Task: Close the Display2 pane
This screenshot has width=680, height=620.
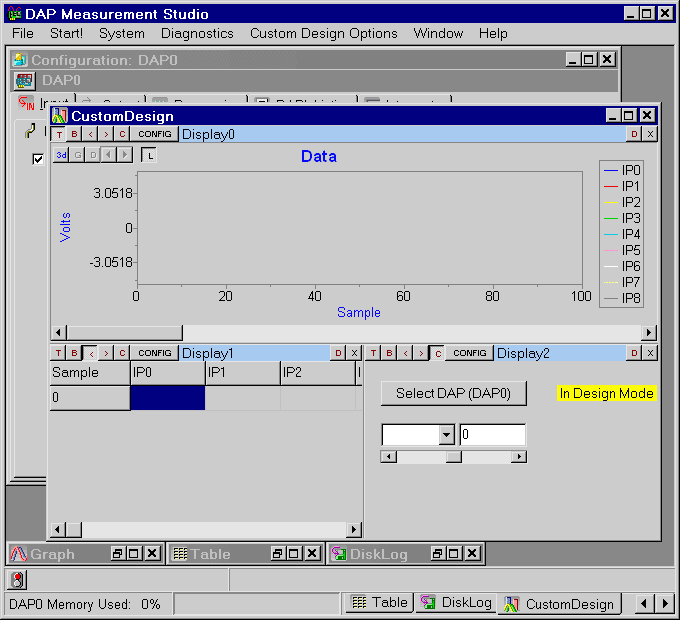Action: [650, 353]
